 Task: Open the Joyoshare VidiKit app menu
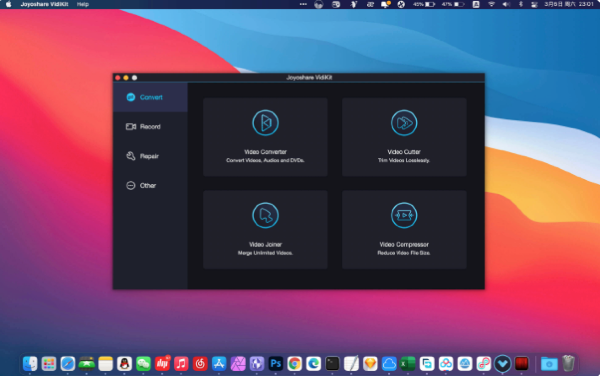pos(44,4)
